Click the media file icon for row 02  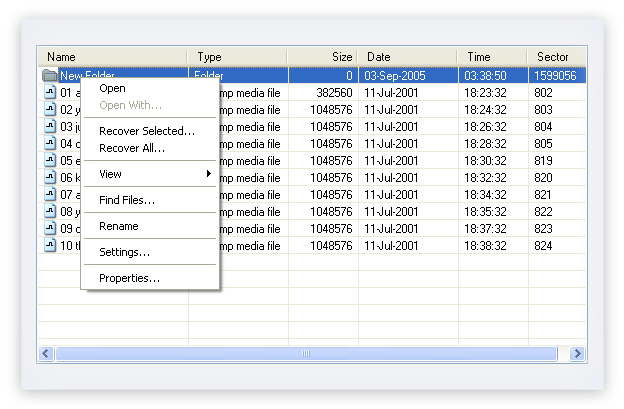pos(50,109)
